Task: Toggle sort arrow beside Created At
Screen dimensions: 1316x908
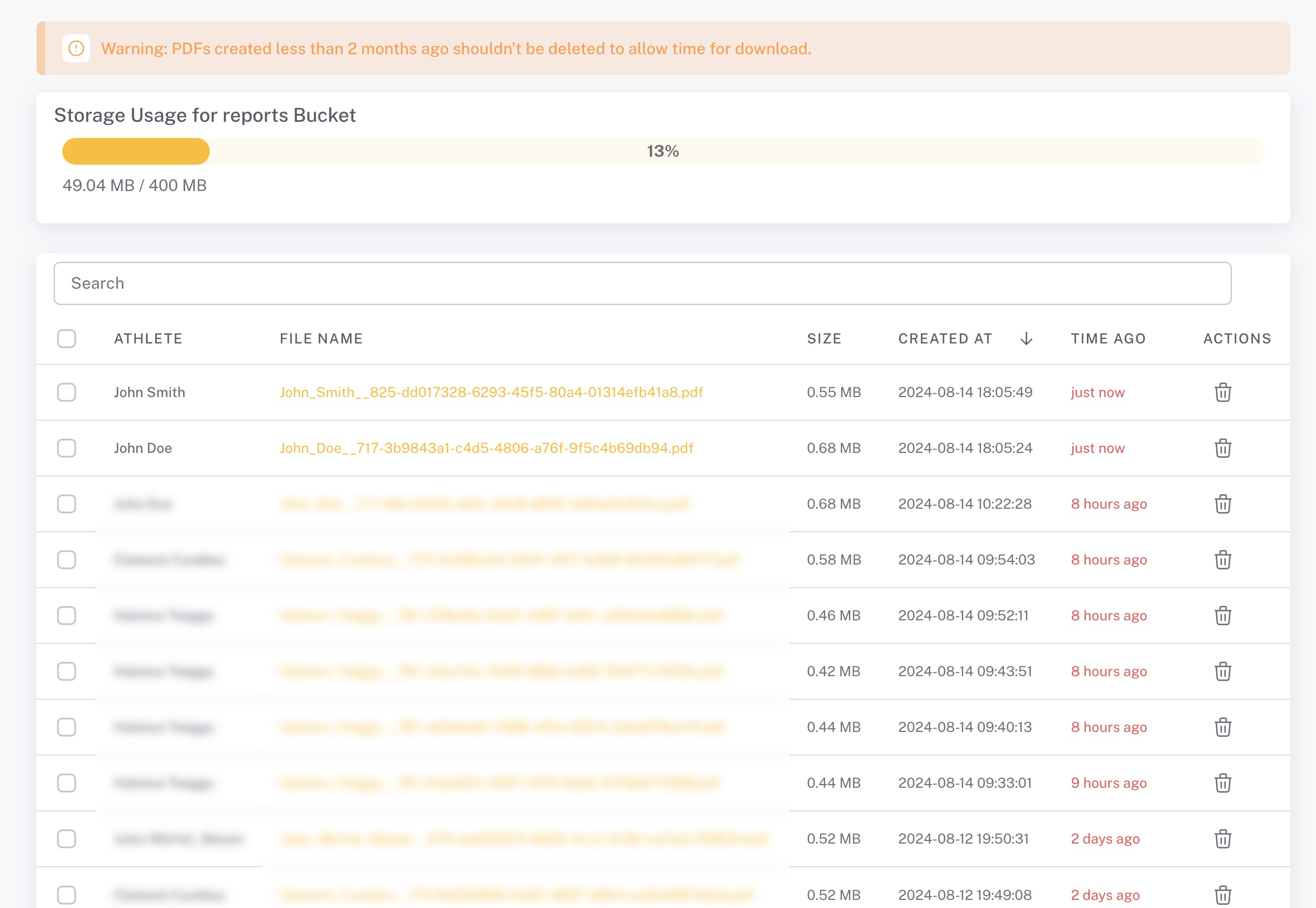Action: click(1026, 339)
